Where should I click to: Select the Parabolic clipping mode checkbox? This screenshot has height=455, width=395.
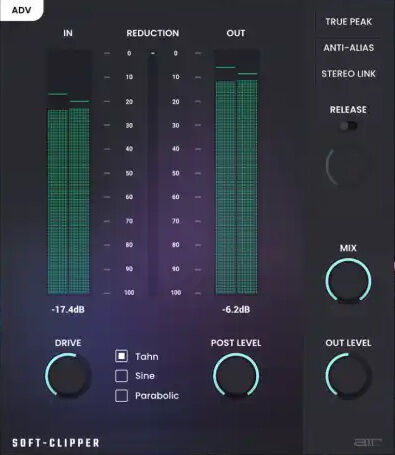[x=121, y=396]
